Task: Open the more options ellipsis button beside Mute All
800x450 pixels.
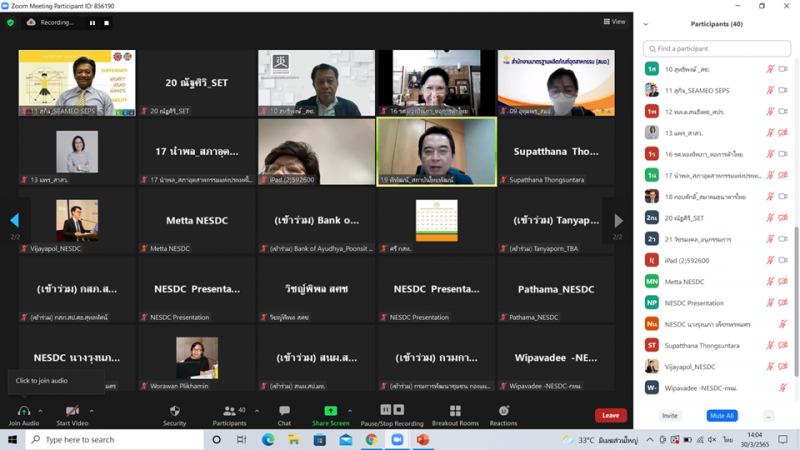Action: click(x=768, y=416)
